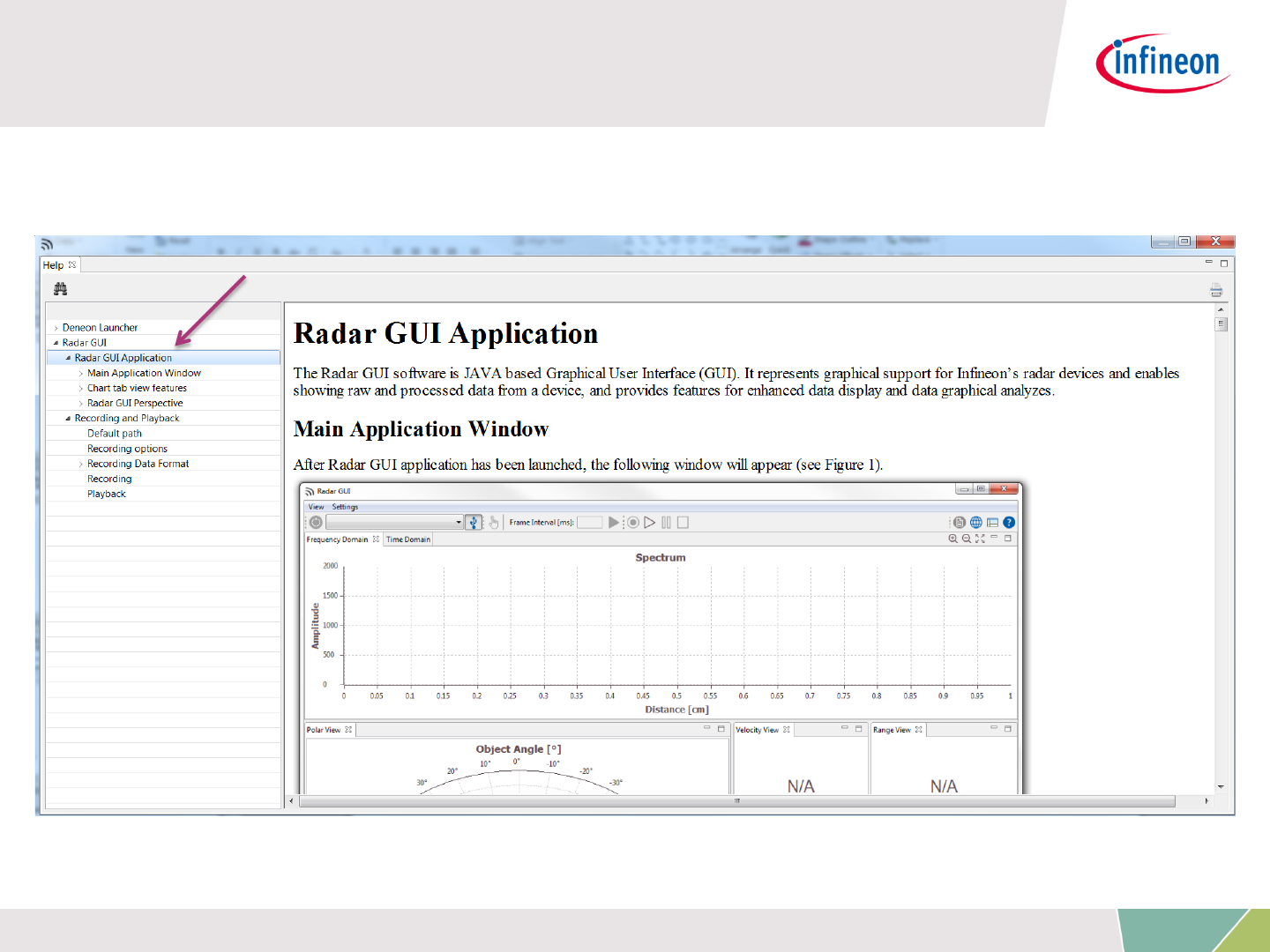Expand the Radar GUI Perspective node
1270x952 pixels.
coord(80,404)
